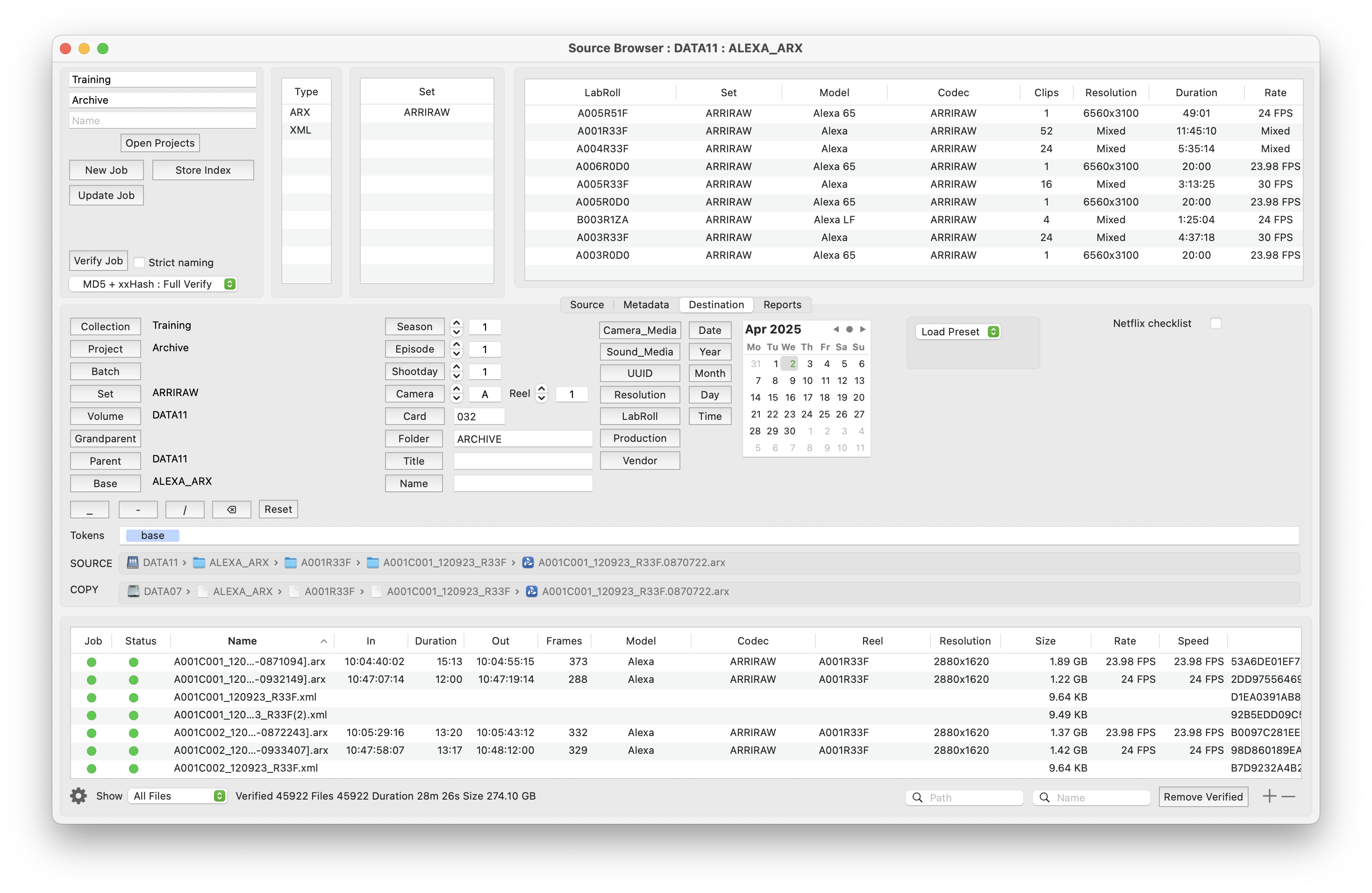Jump to today dot in calendar
Viewport: 1372px width, 893px height.
click(x=849, y=329)
